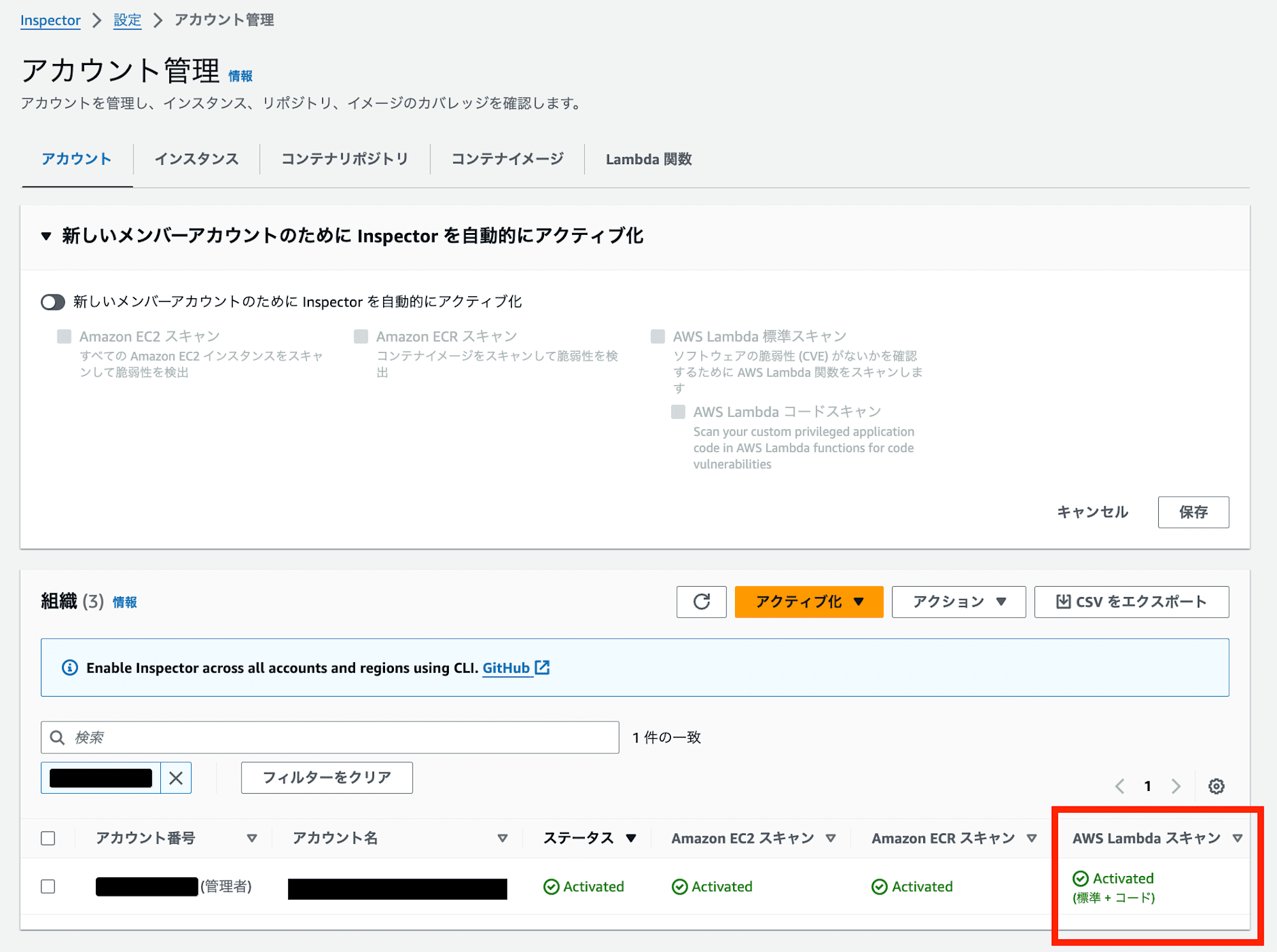Sort by アカウント番号 column arrow
The height and width of the screenshot is (952, 1277).
[x=252, y=838]
